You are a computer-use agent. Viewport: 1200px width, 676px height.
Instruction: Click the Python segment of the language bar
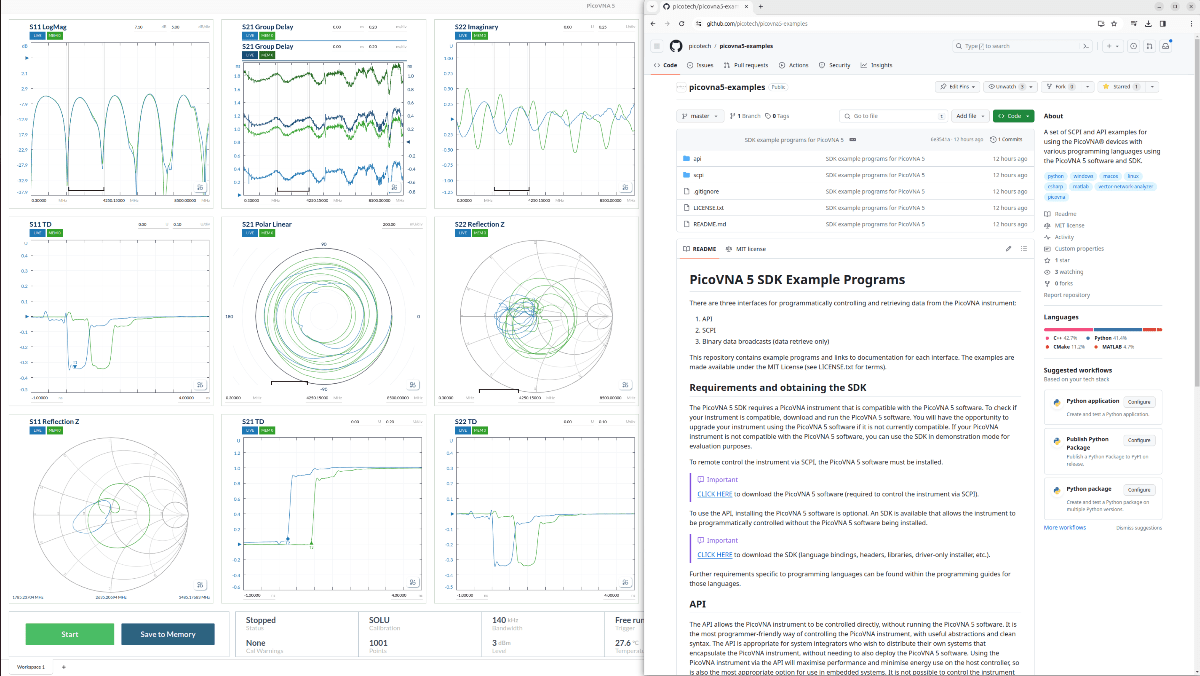(x=1118, y=328)
